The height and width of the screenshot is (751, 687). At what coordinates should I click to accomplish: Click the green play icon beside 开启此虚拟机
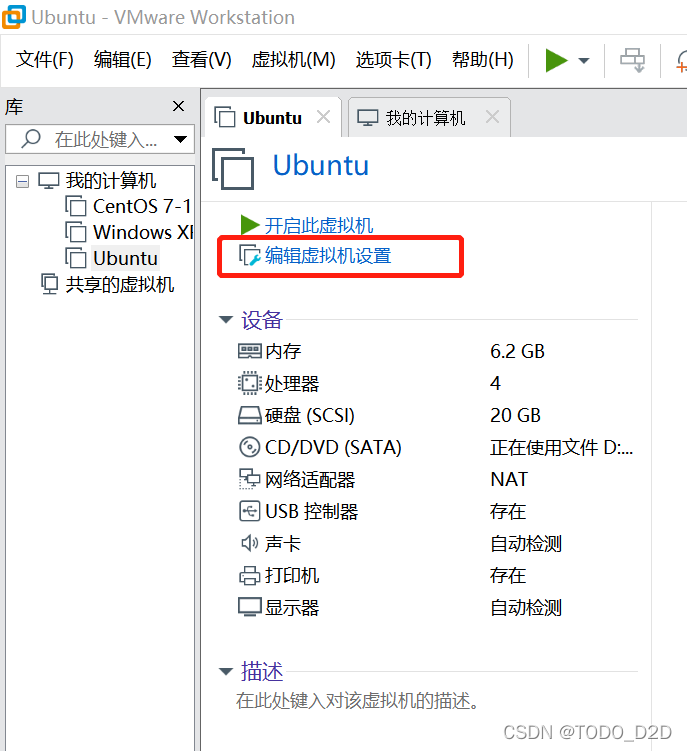pyautogui.click(x=250, y=225)
